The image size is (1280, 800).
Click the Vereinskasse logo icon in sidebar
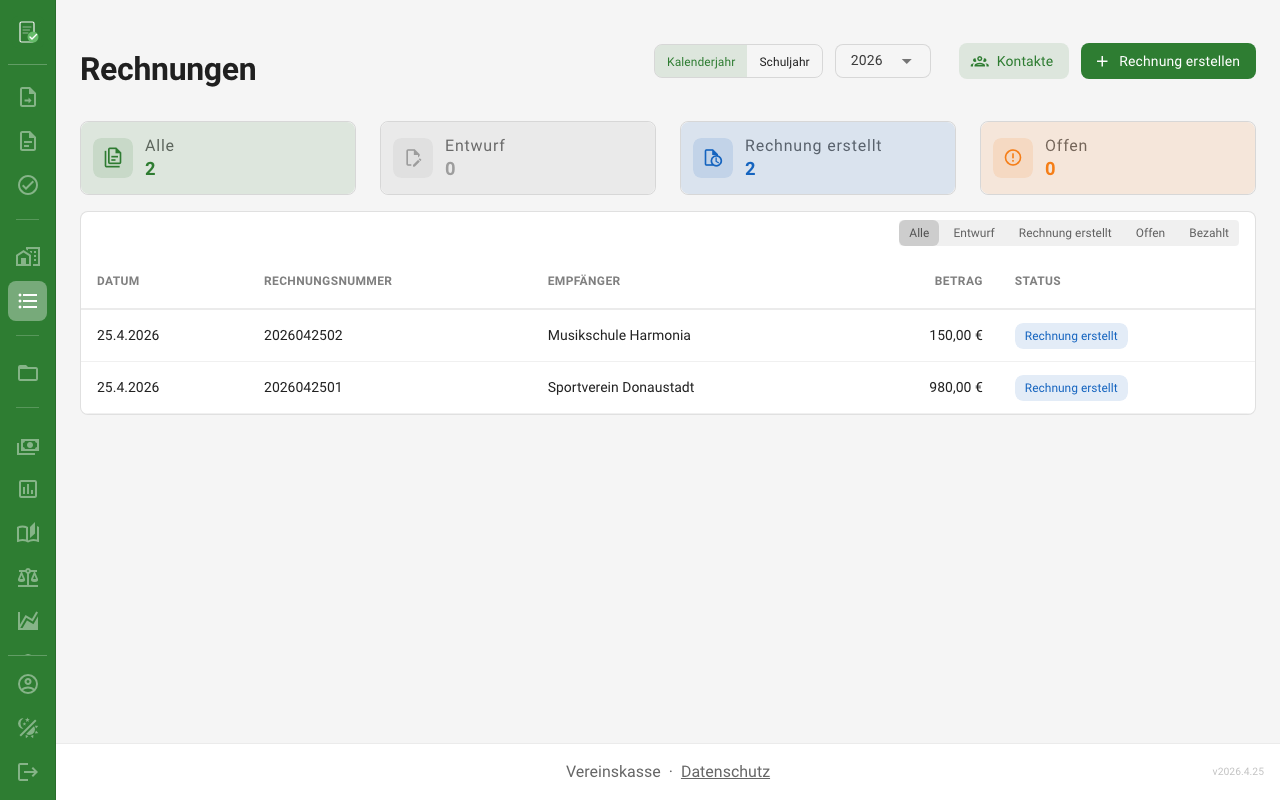click(x=28, y=32)
